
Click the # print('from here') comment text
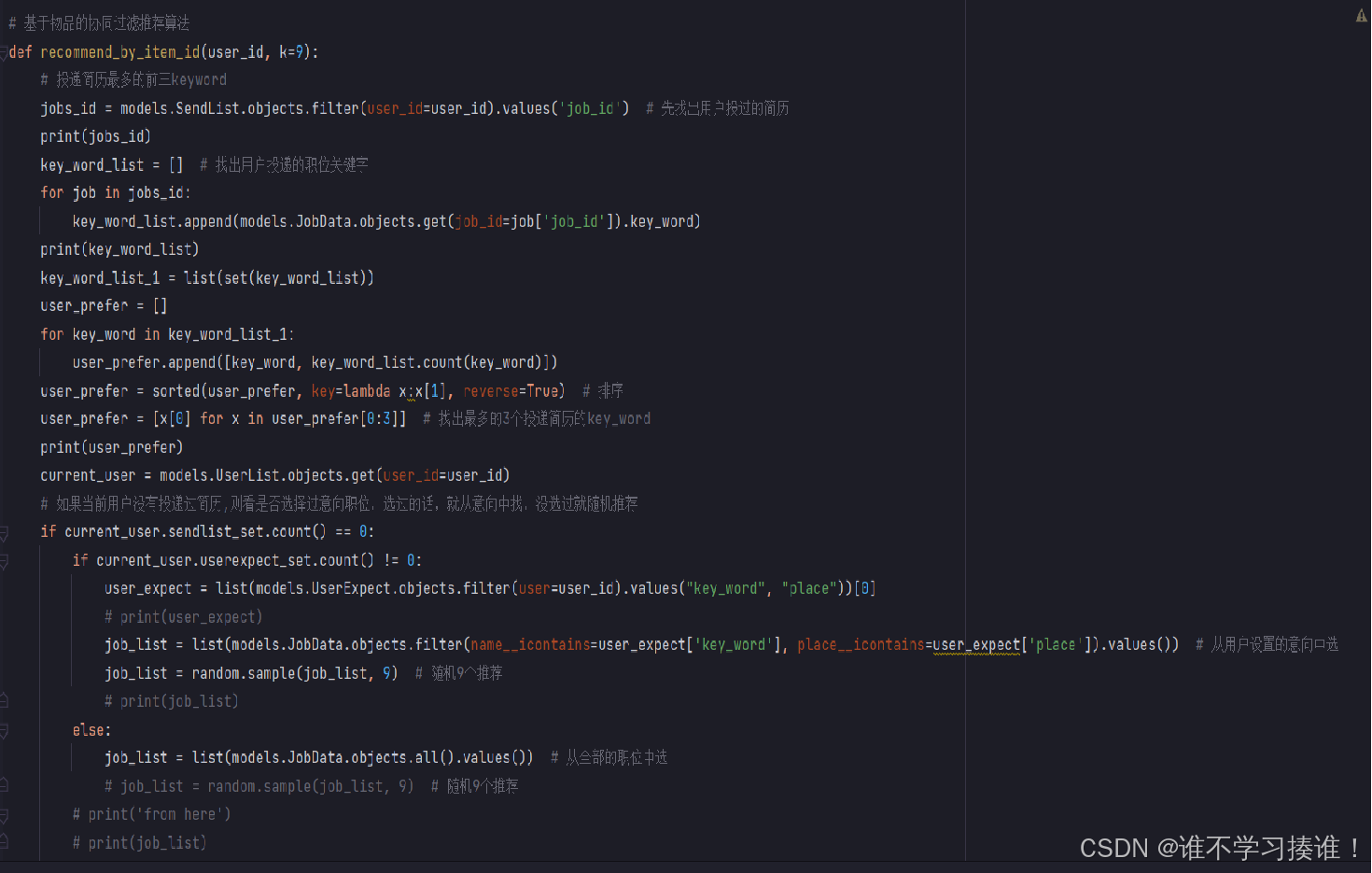tap(151, 814)
